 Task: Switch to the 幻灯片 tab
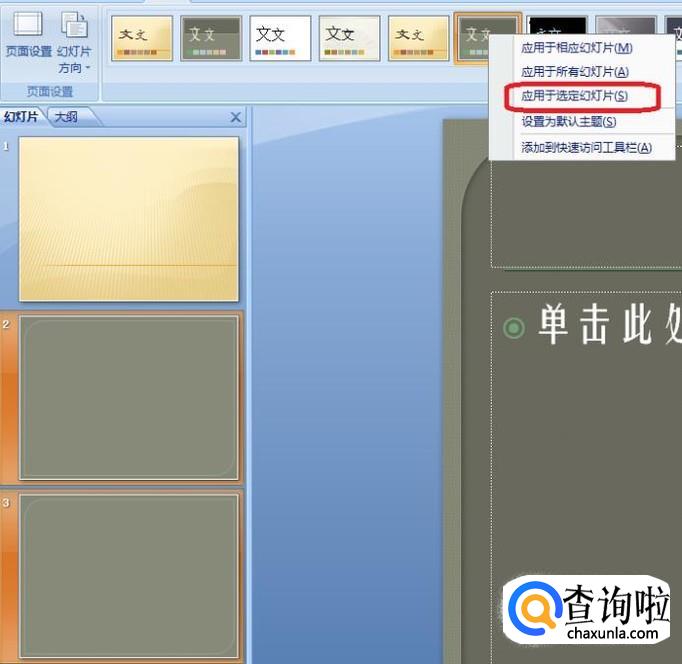pos(21,117)
